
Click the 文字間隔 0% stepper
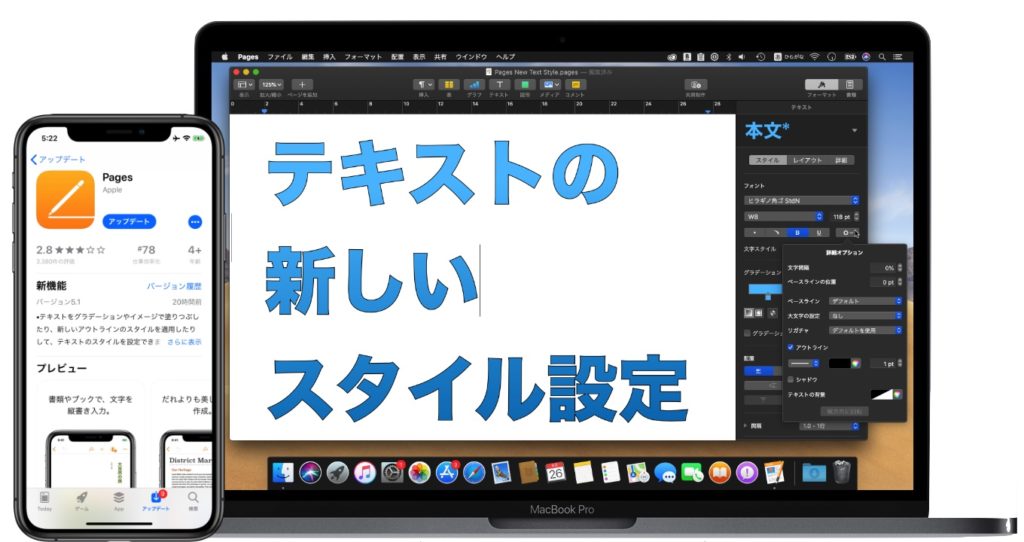pyautogui.click(x=900, y=268)
